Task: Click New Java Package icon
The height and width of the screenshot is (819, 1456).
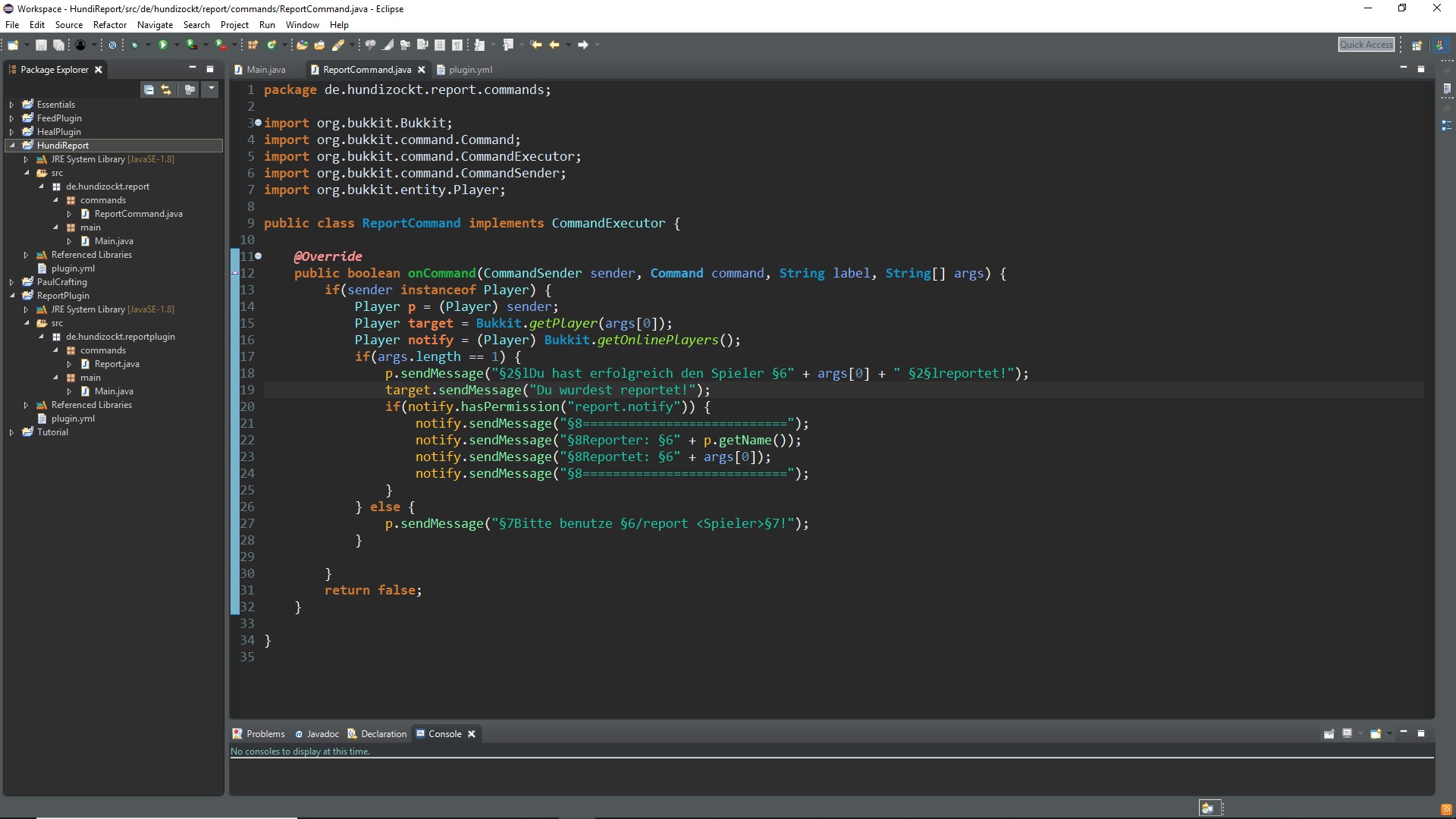Action: pyautogui.click(x=253, y=45)
